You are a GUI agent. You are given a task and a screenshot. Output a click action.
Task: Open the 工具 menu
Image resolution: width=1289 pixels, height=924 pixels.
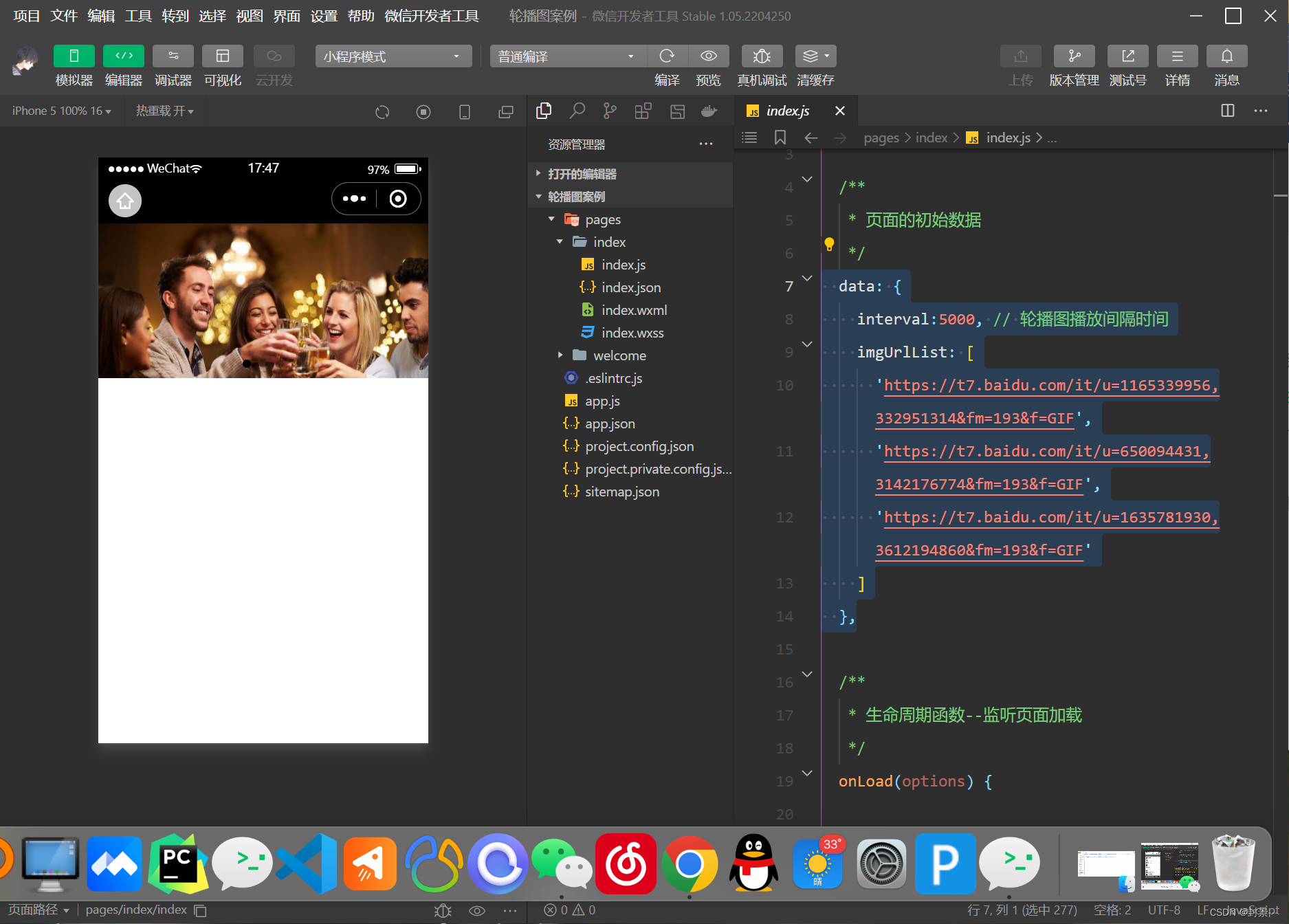(138, 16)
